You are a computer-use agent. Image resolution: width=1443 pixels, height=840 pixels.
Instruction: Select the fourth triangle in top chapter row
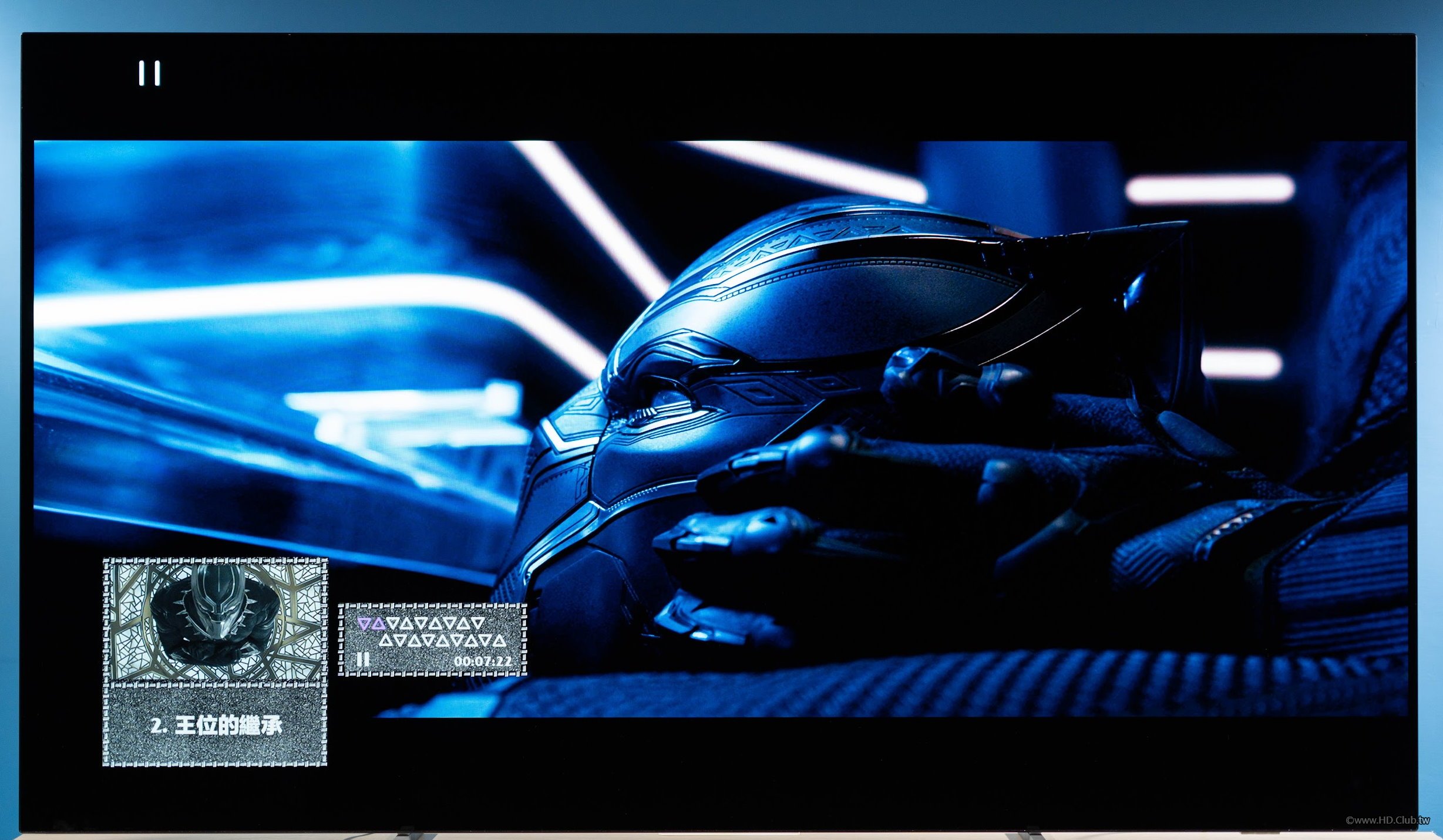(x=407, y=623)
